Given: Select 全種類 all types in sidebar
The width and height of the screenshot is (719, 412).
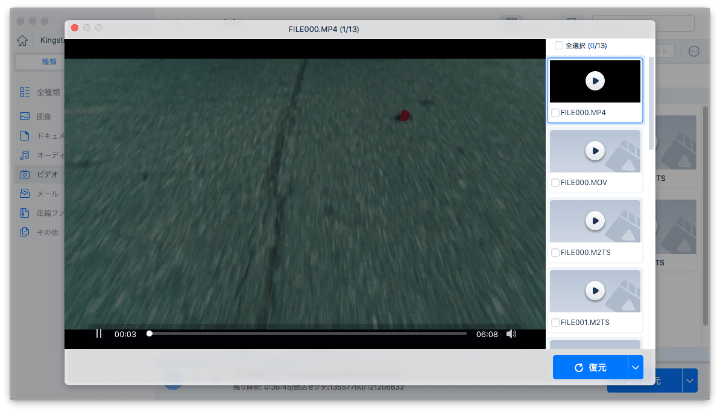Looking at the screenshot, I should click(x=40, y=92).
